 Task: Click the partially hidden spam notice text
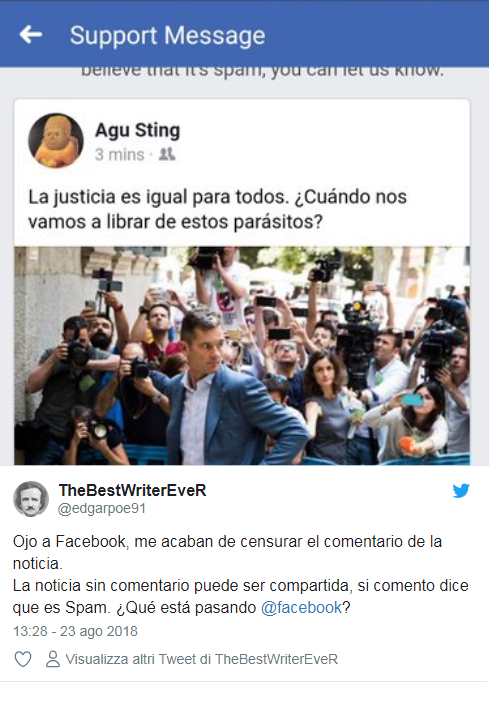(x=262, y=71)
